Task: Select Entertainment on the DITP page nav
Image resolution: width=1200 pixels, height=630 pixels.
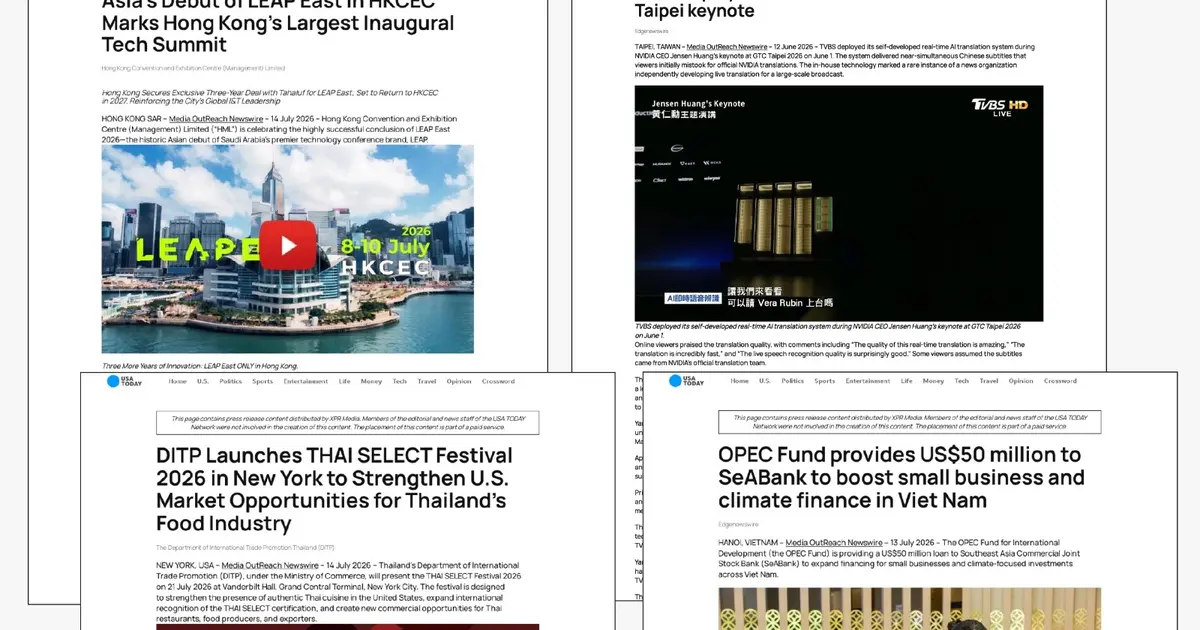Action: pyautogui.click(x=306, y=381)
